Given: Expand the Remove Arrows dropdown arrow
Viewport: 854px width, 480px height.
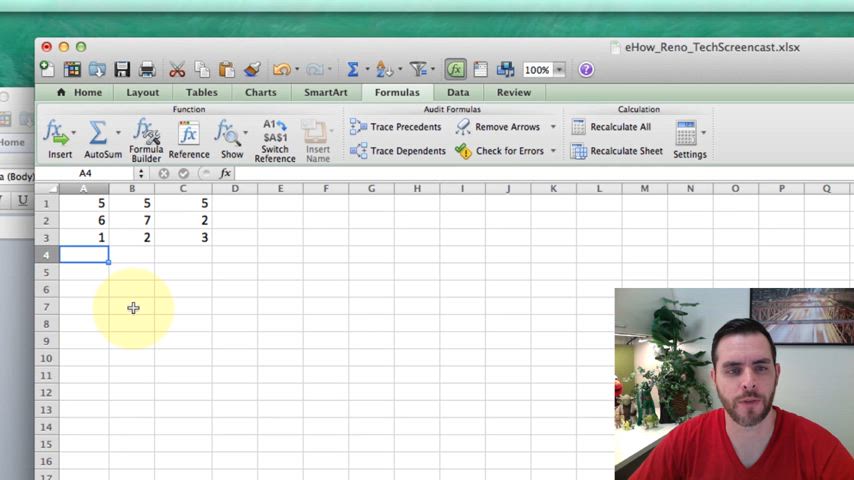Looking at the screenshot, I should coord(553,127).
